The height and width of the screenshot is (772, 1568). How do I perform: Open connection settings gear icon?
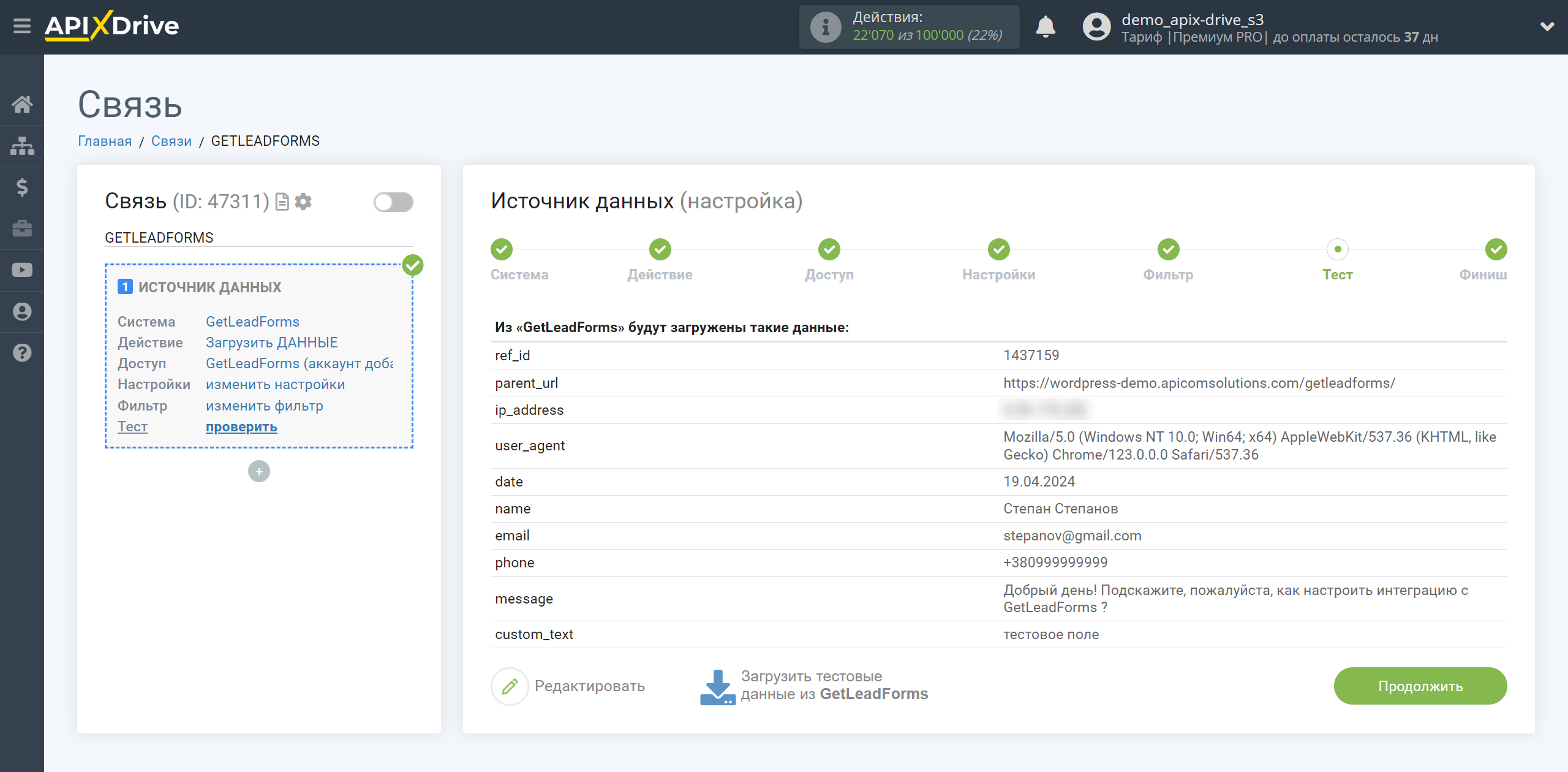[x=303, y=202]
